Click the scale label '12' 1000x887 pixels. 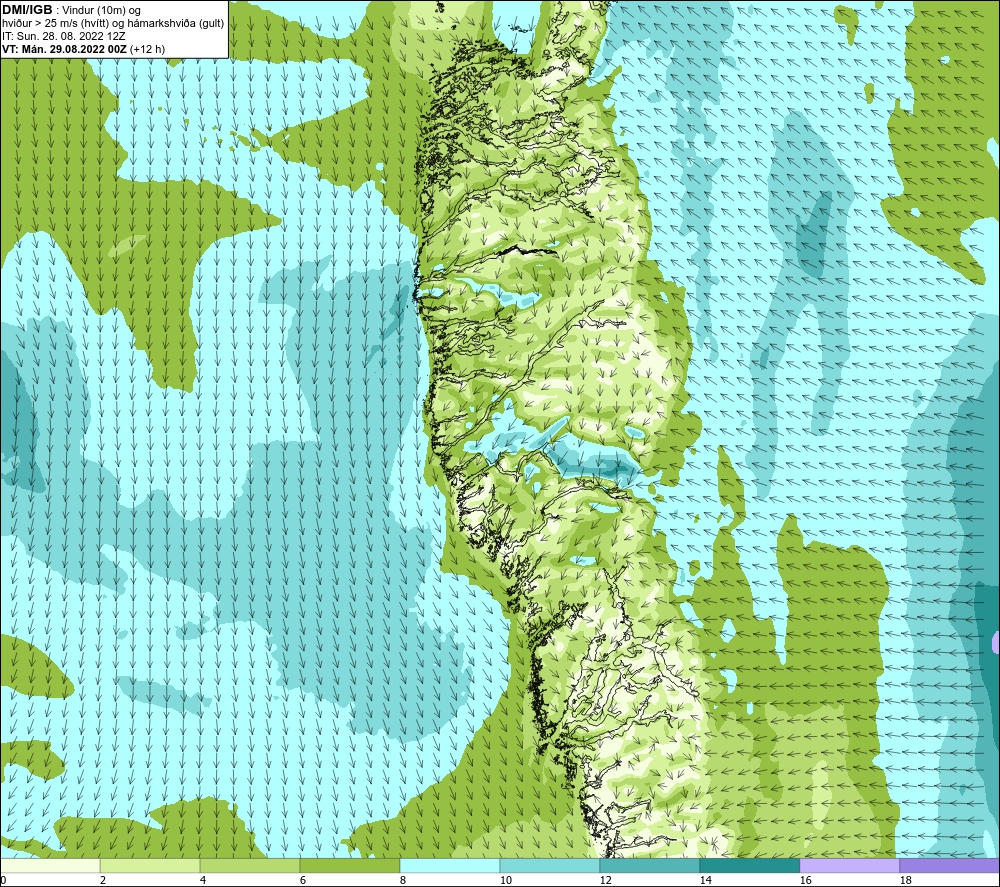point(605,881)
